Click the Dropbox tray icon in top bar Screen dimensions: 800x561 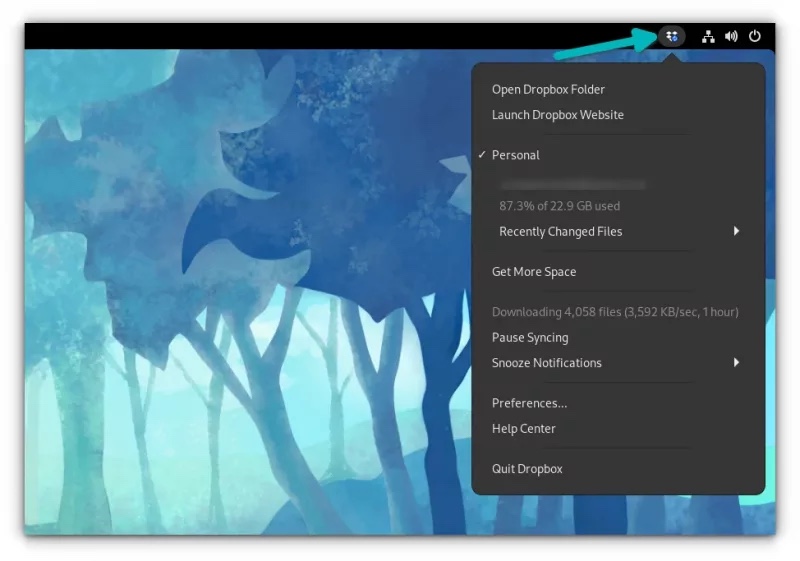pyautogui.click(x=671, y=36)
